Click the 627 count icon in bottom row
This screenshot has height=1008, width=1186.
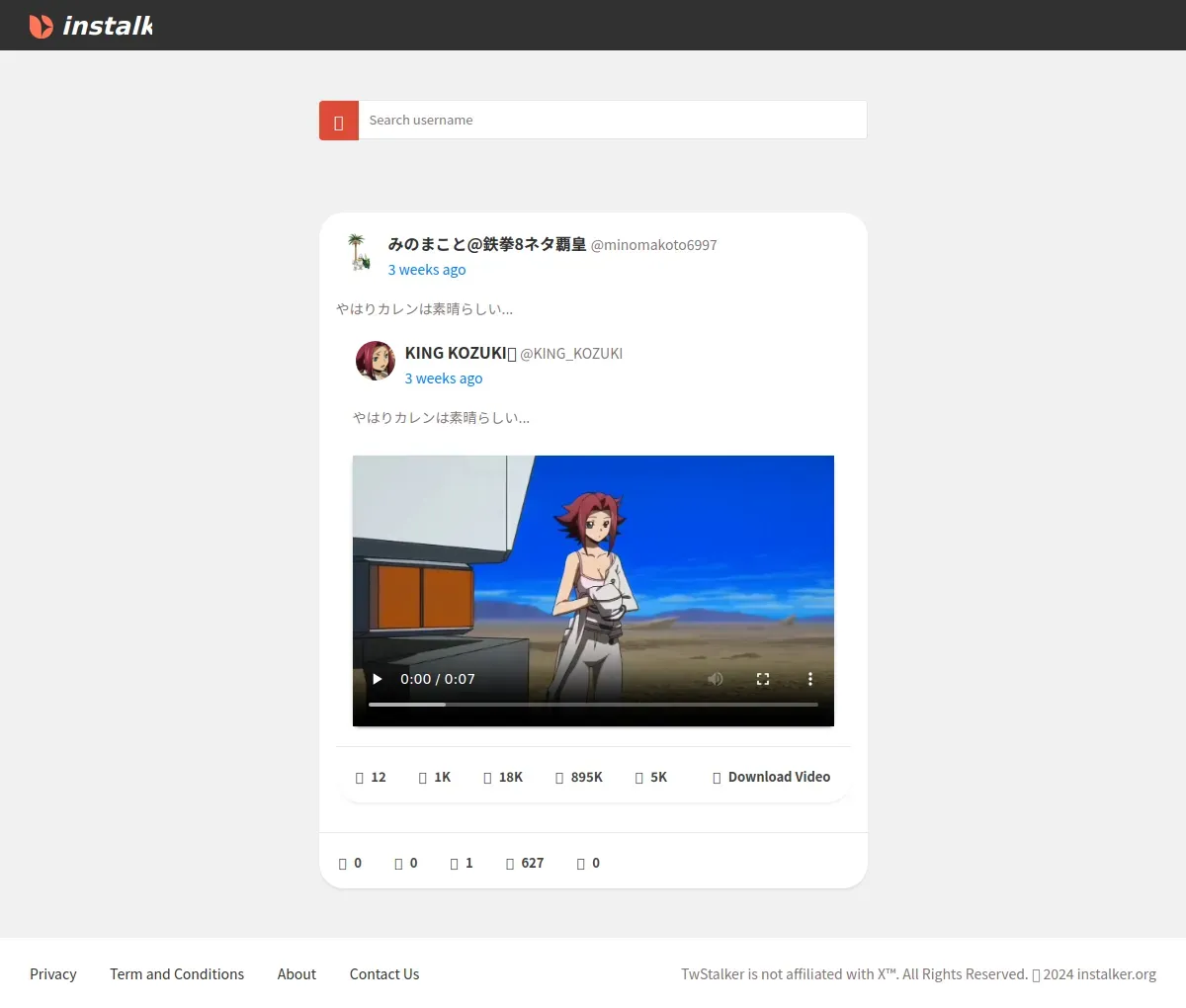510,864
